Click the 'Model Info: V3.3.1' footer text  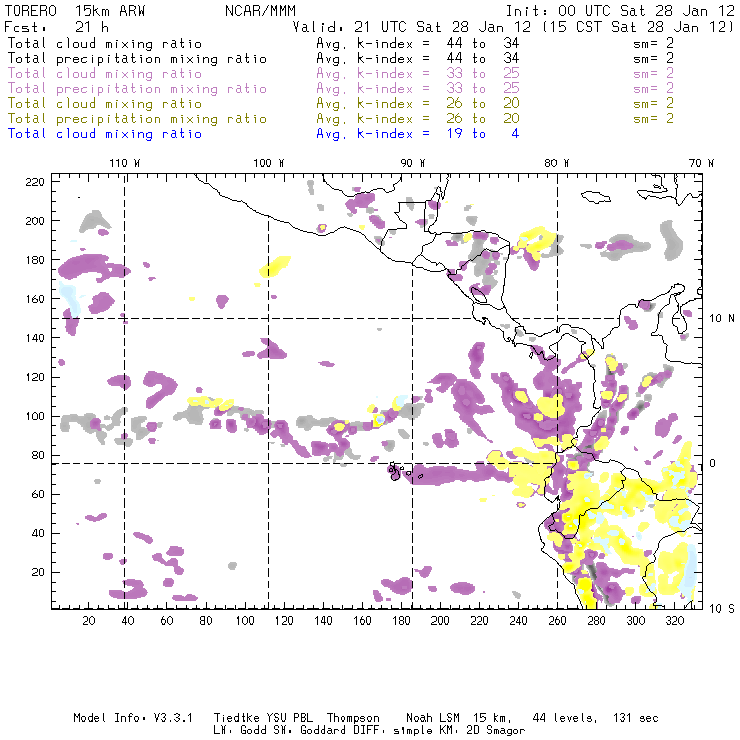(x=133, y=718)
